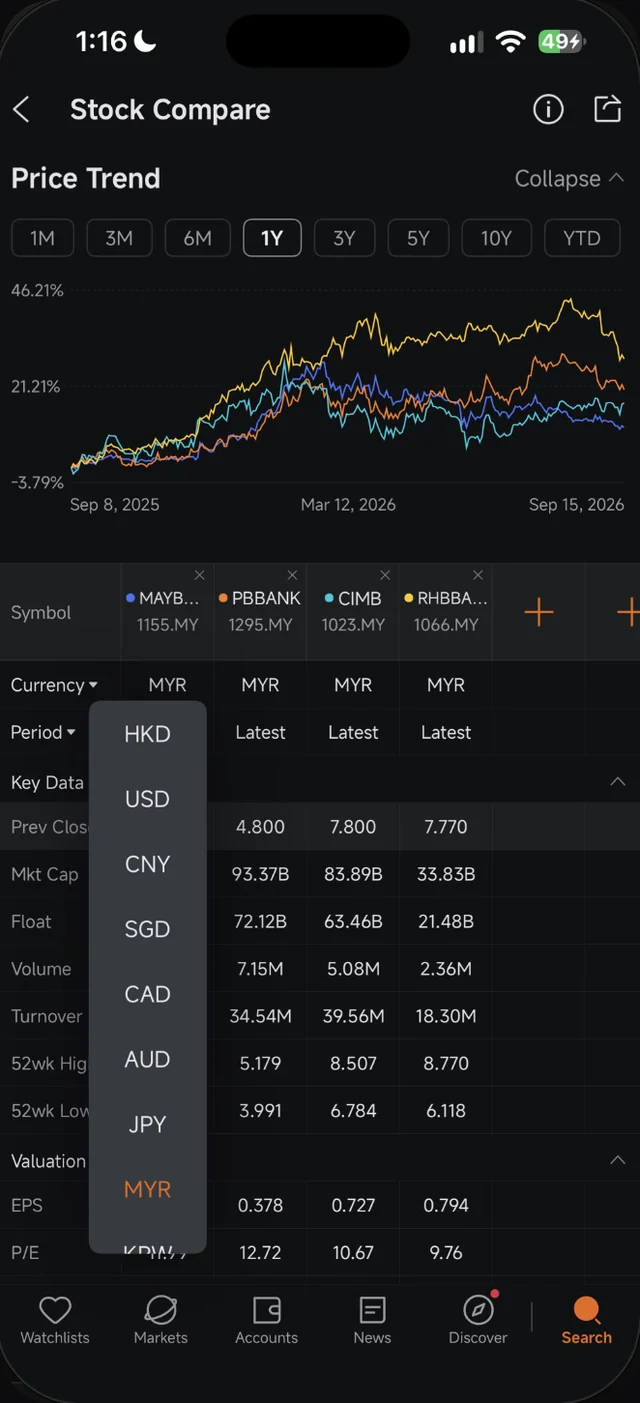Tap PBBANK prev close 4.800

pyautogui.click(x=260, y=827)
